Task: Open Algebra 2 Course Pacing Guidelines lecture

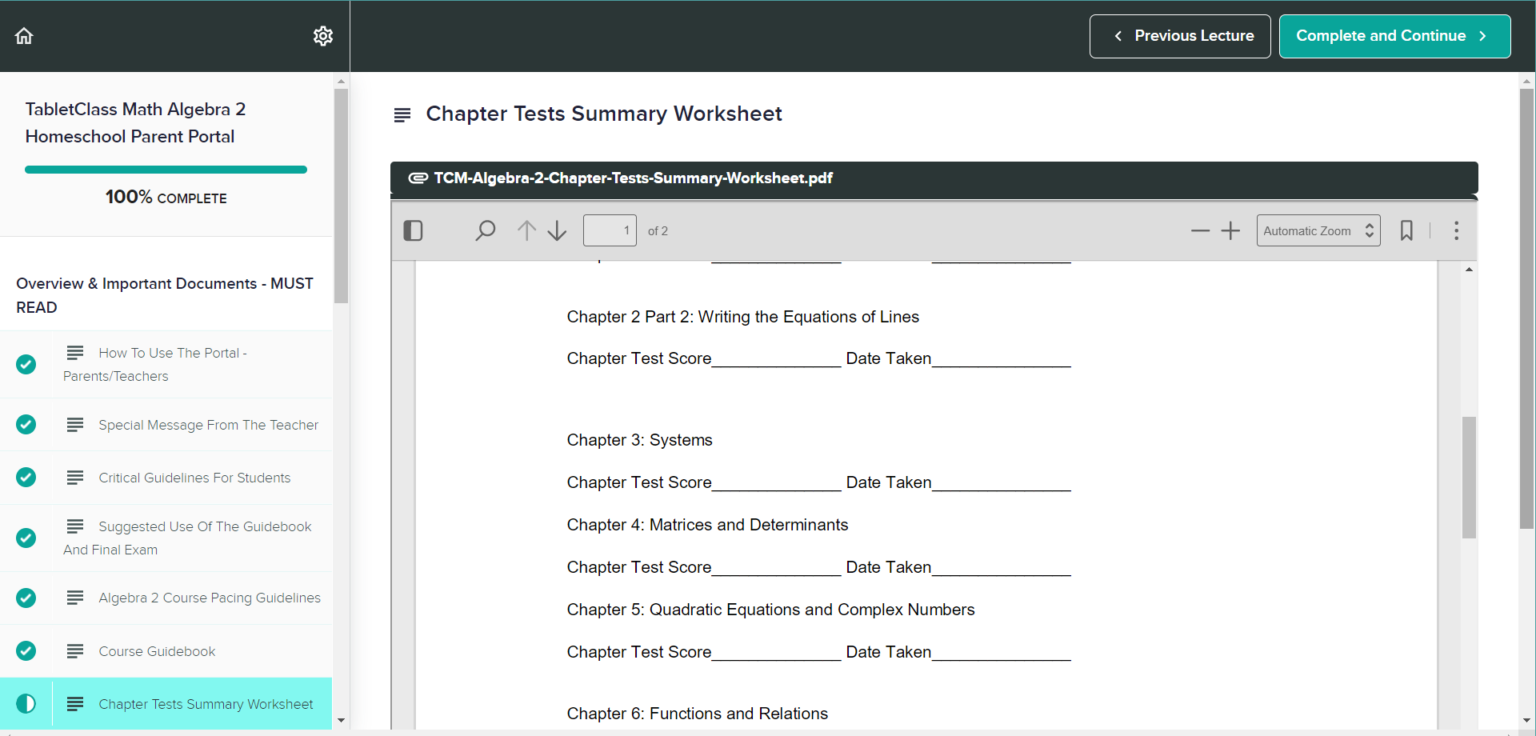Action: pyautogui.click(x=209, y=598)
